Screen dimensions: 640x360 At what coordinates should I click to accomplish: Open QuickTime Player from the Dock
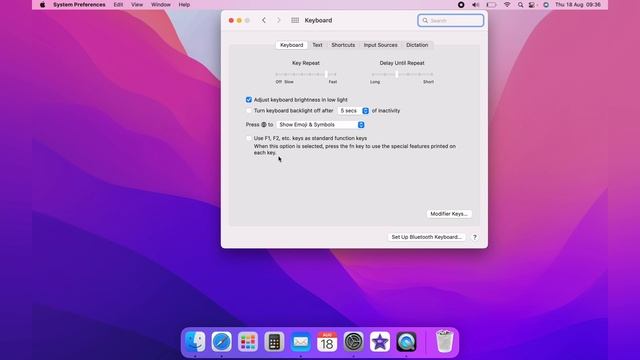pyautogui.click(x=406, y=342)
